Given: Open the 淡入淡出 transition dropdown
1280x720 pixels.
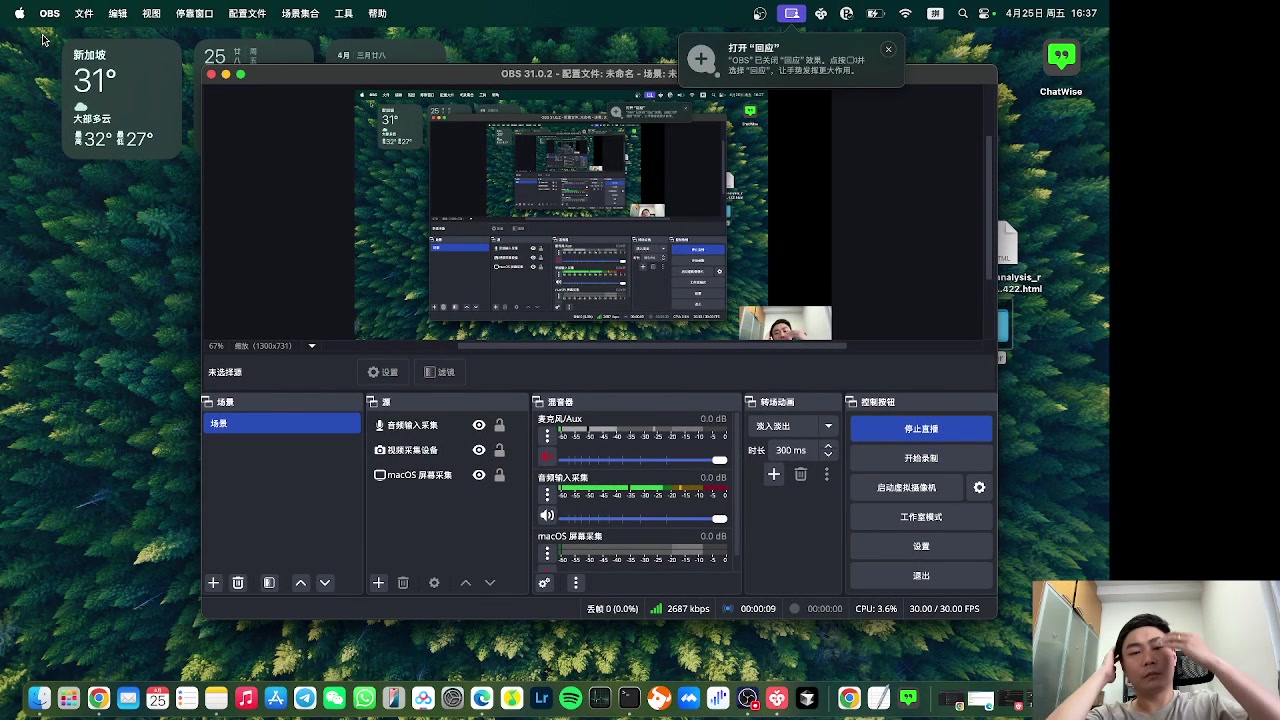Looking at the screenshot, I should (793, 426).
